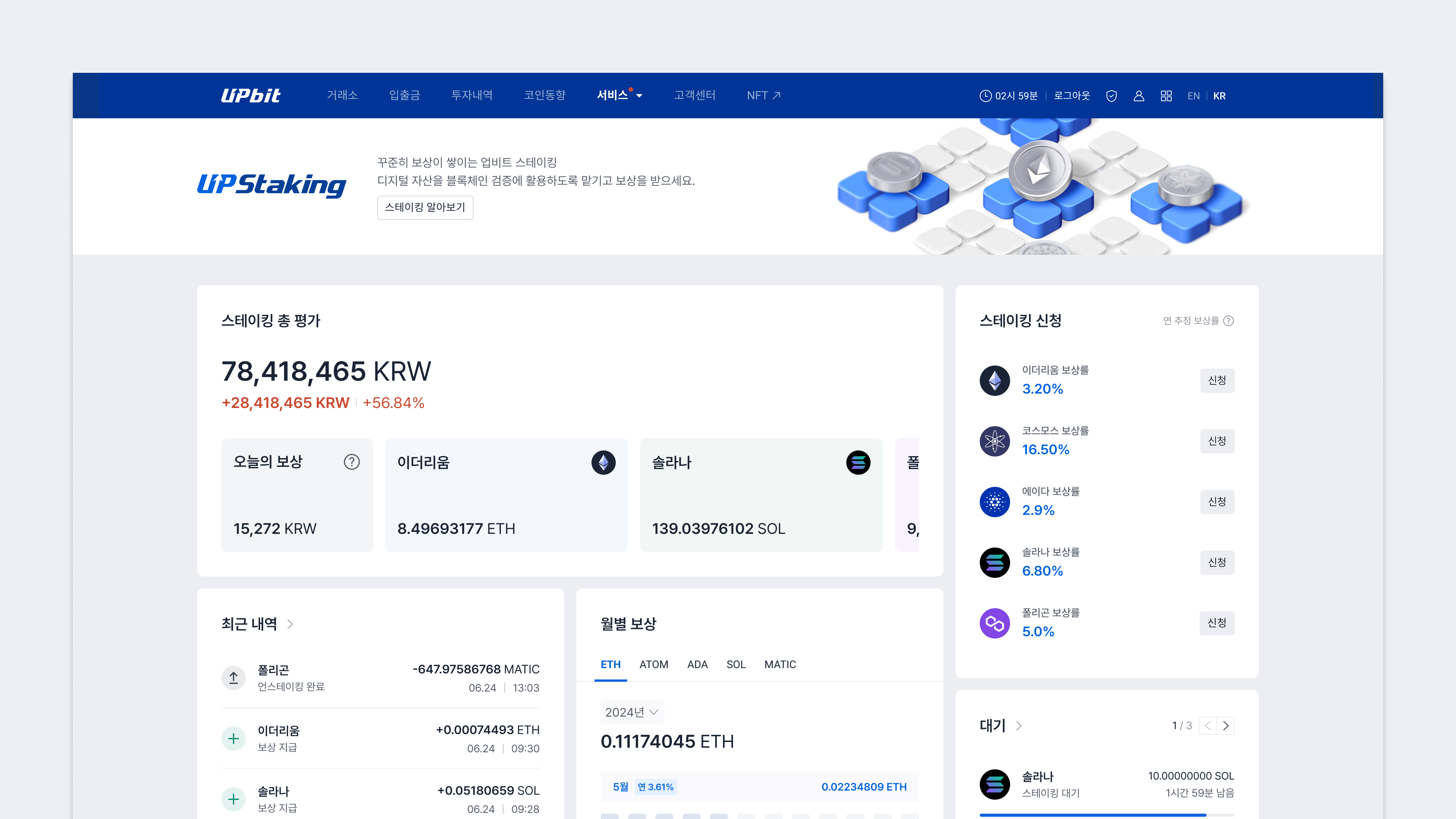This screenshot has width=1456, height=819.
Task: Select the ATOM monthly reward tab
Action: pos(654,665)
